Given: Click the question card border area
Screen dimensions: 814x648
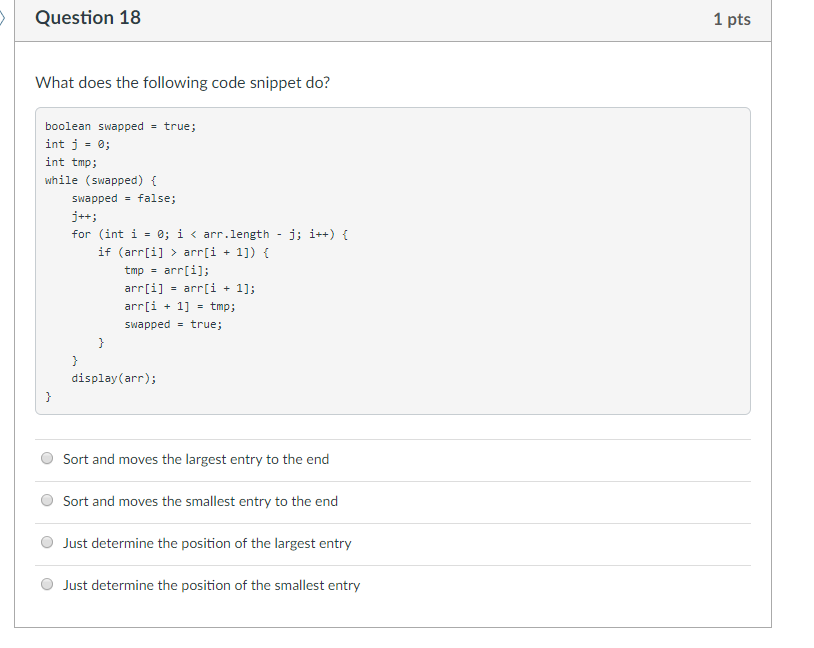Looking at the screenshot, I should click(x=770, y=300).
